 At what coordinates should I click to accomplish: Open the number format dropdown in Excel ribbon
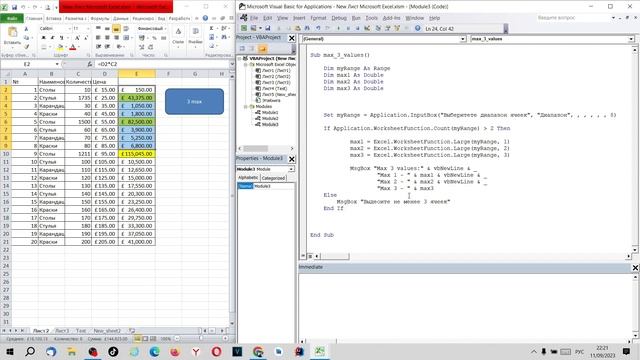[165, 29]
